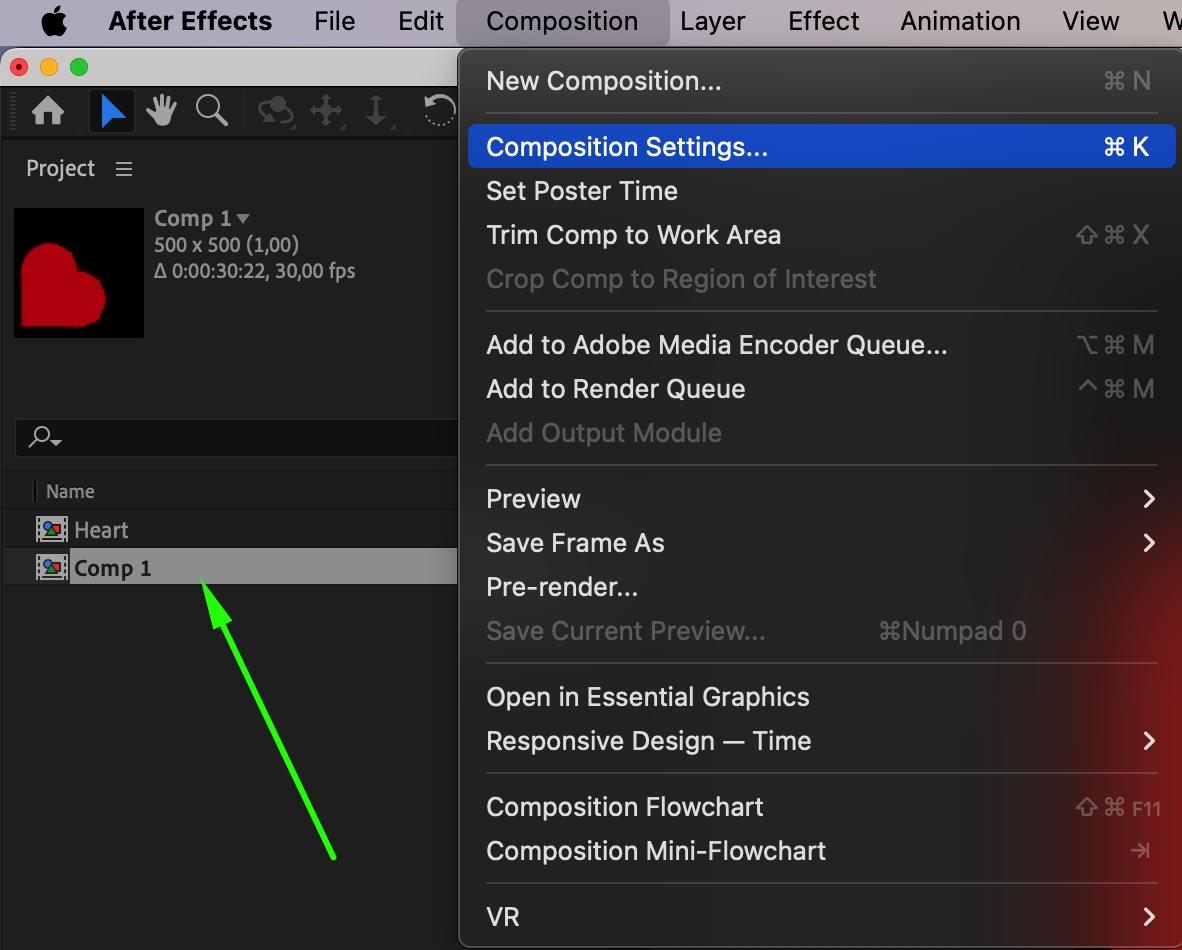Open the Project panel hamburger menu
The height and width of the screenshot is (950, 1182).
coord(124,169)
